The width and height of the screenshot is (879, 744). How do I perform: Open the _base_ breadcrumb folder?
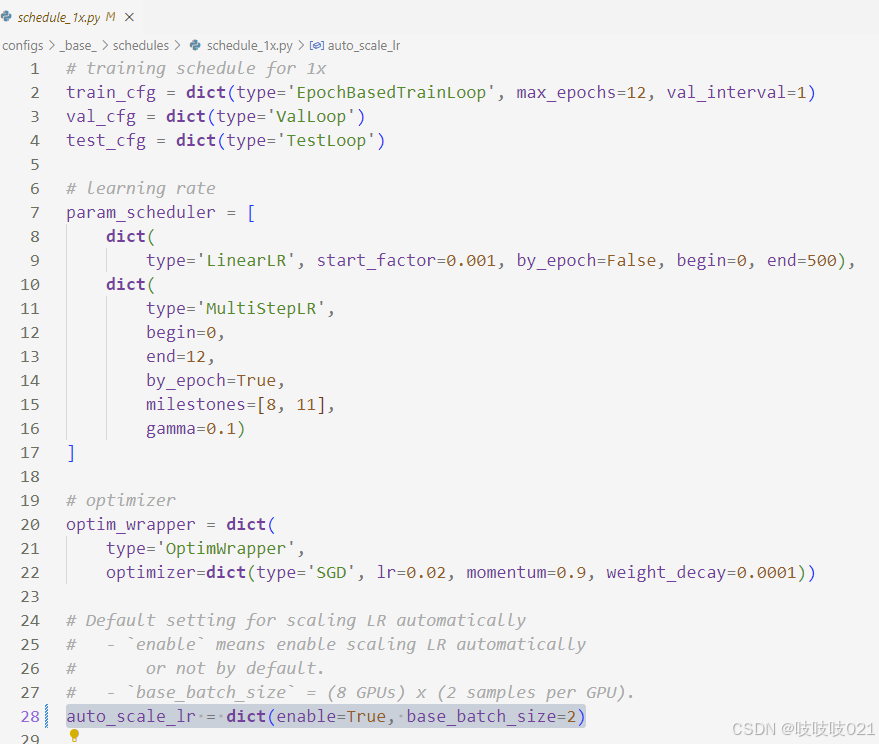78,45
